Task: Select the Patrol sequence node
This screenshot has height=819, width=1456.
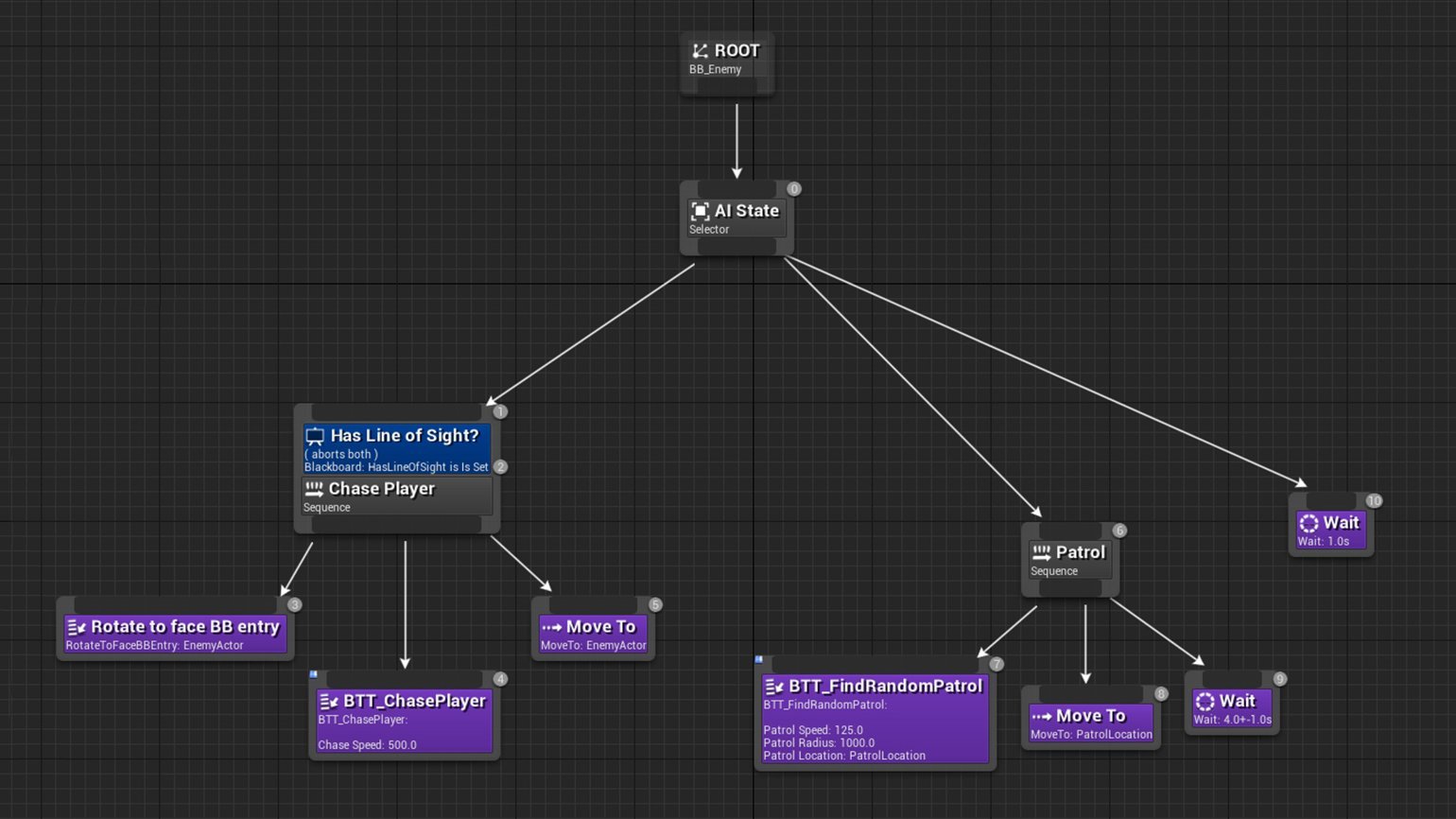Action: click(1070, 560)
